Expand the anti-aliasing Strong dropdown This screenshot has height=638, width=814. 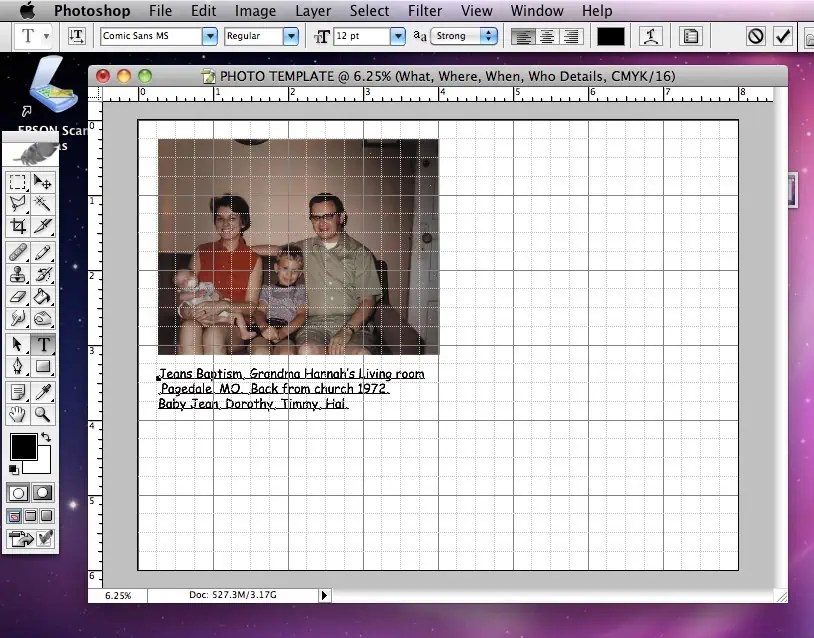coord(489,35)
